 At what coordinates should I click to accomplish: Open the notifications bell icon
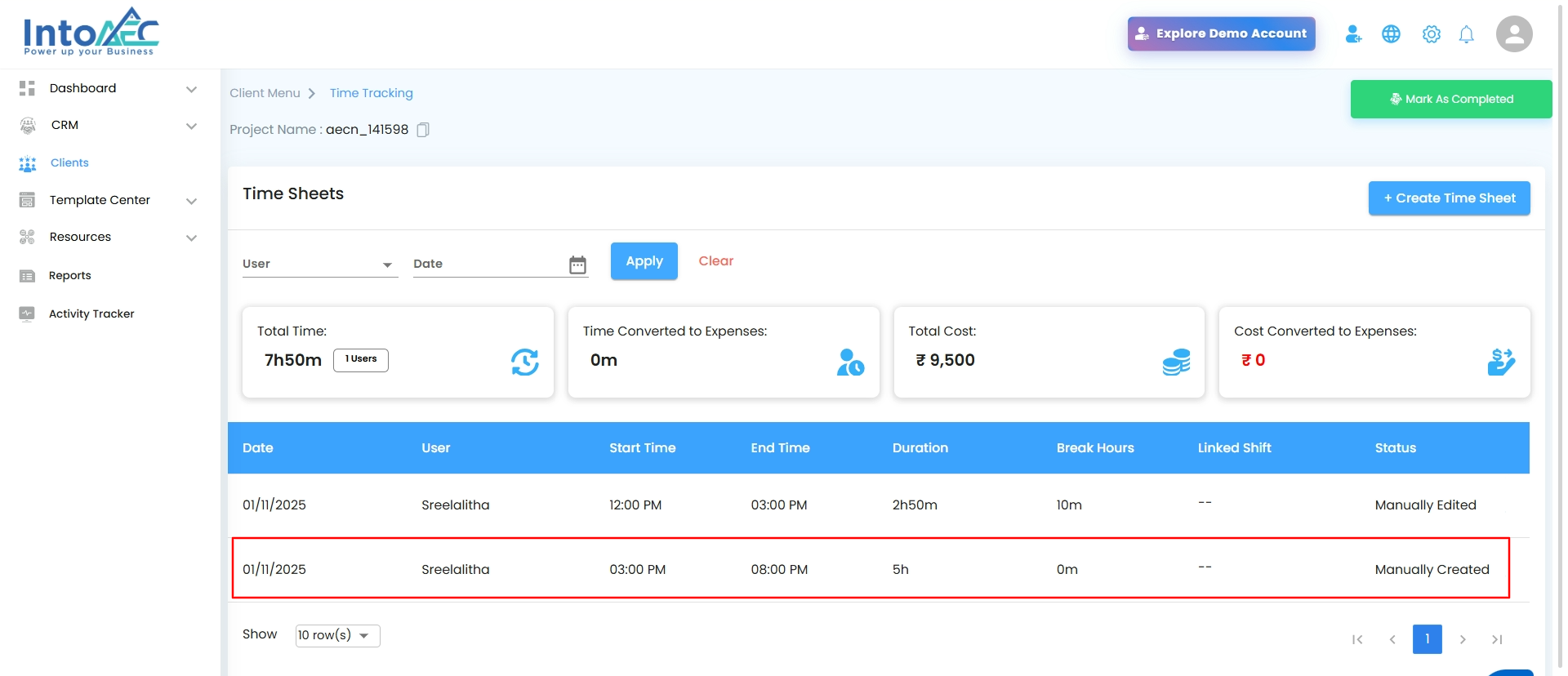coord(1466,34)
